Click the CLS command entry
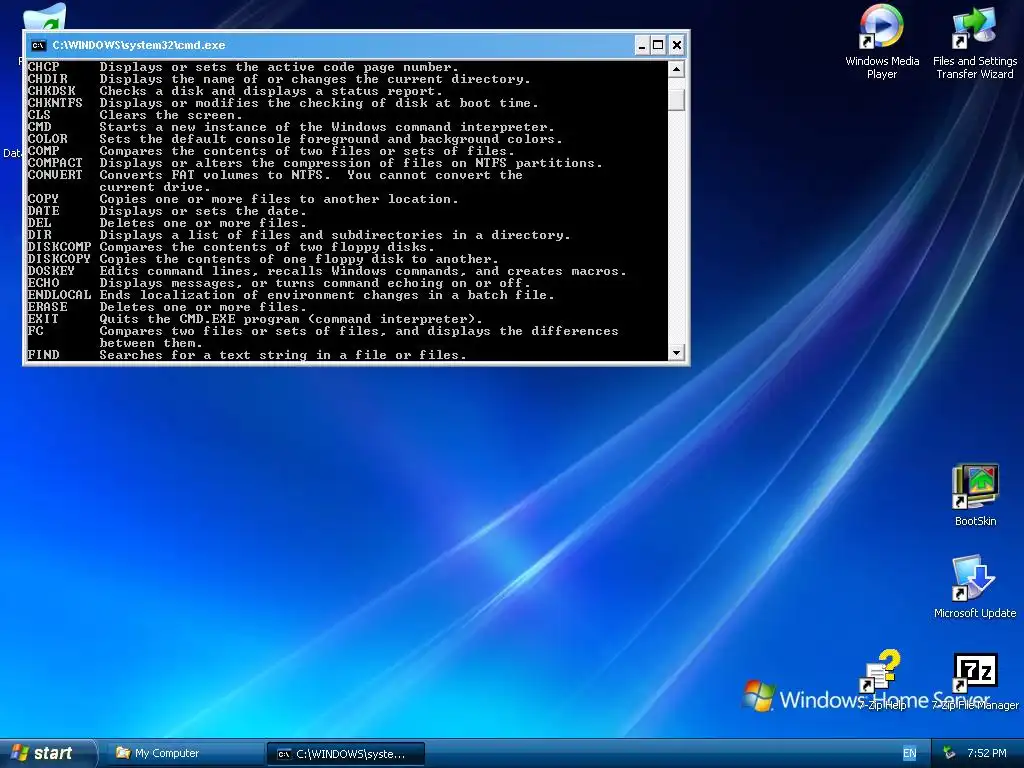The height and width of the screenshot is (768, 1024). [x=135, y=115]
